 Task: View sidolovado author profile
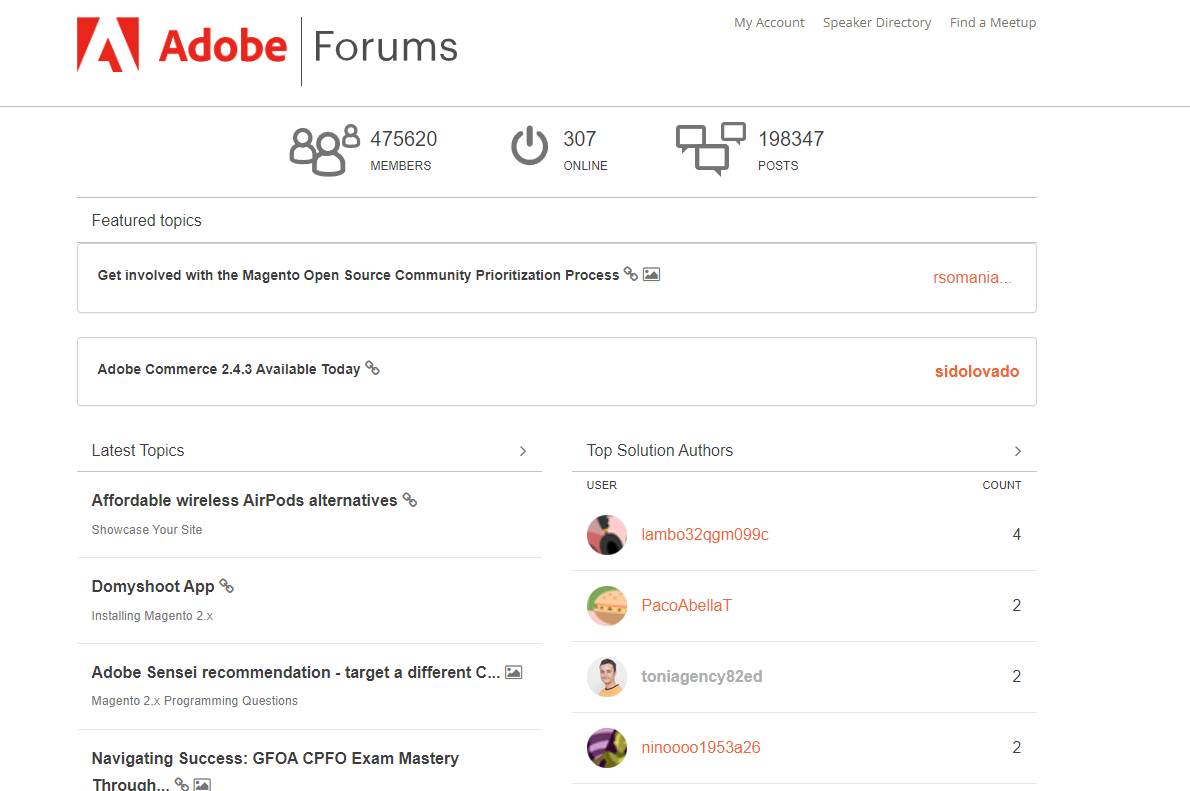tap(977, 371)
